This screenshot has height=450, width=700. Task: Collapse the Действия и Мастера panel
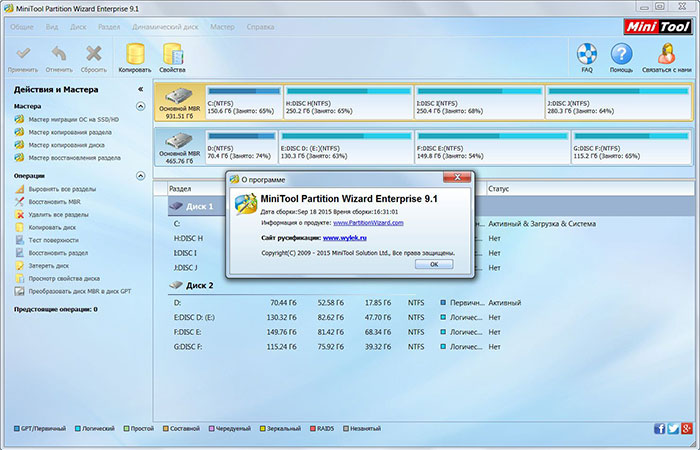140,89
